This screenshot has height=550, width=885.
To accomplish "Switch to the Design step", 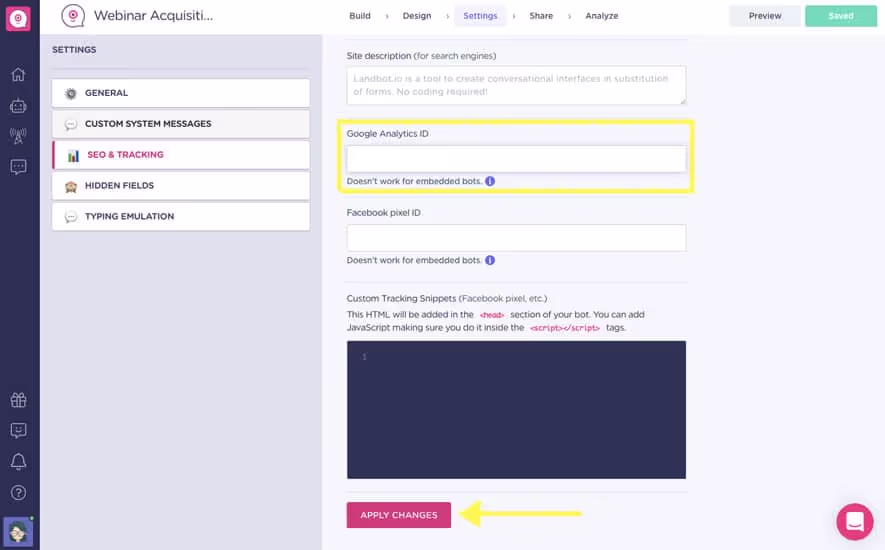I will pos(417,16).
